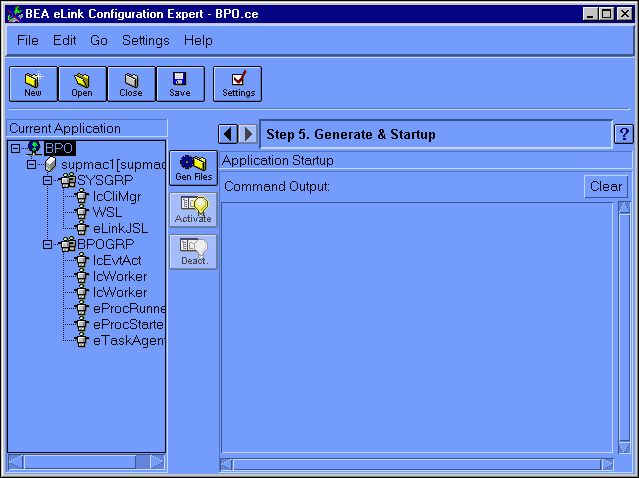This screenshot has height=478, width=639.
Task: Go to next step with right arrow
Action: (248, 134)
